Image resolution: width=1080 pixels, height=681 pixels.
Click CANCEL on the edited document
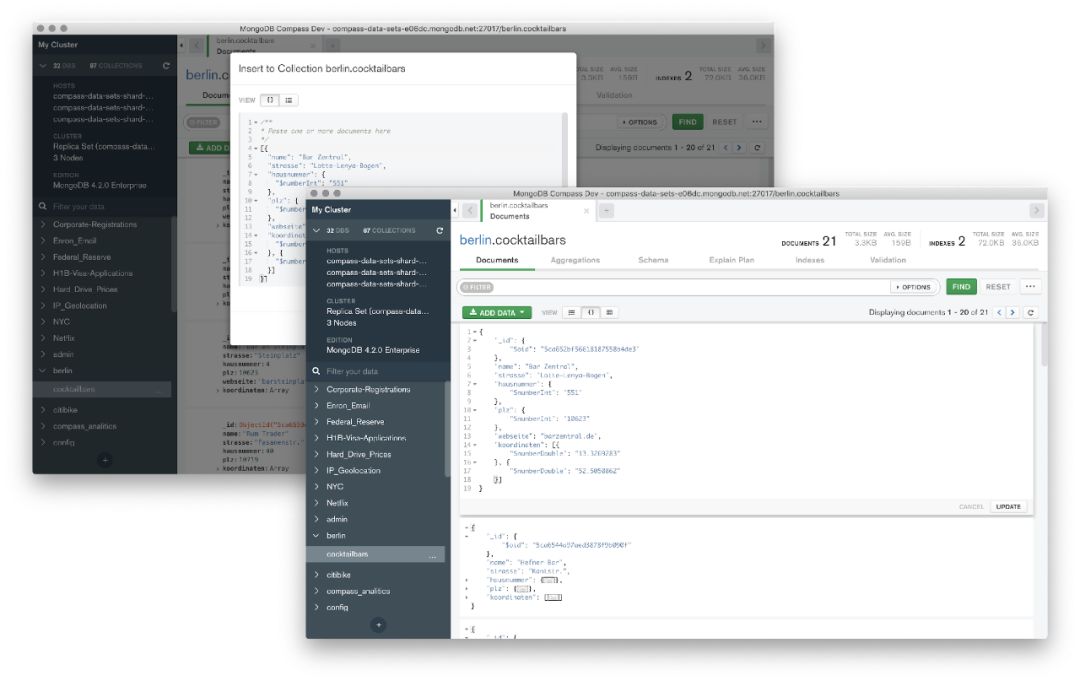tap(971, 507)
